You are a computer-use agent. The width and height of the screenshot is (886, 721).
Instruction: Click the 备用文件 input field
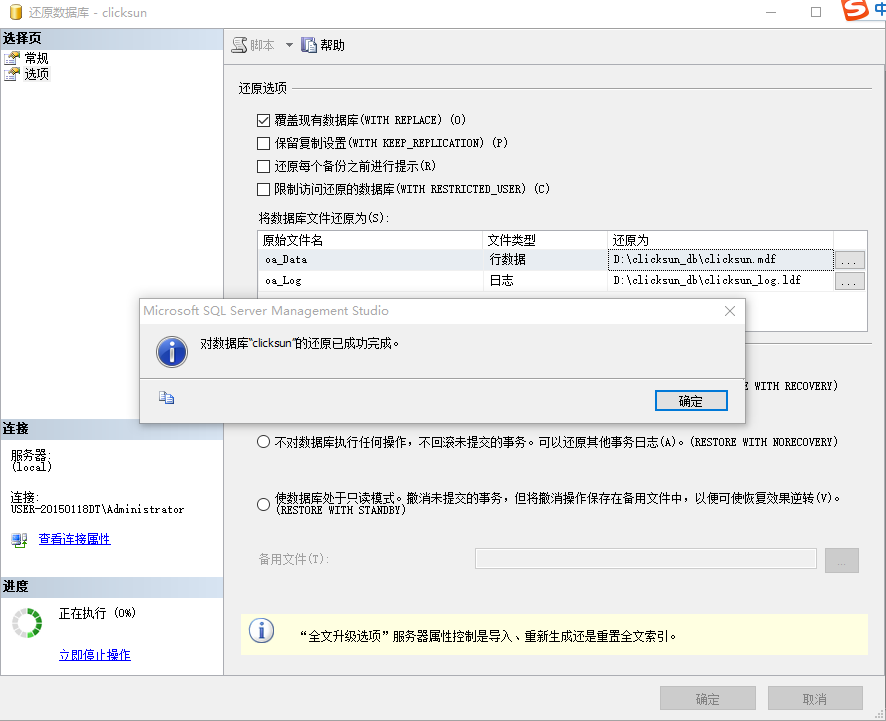point(645,559)
